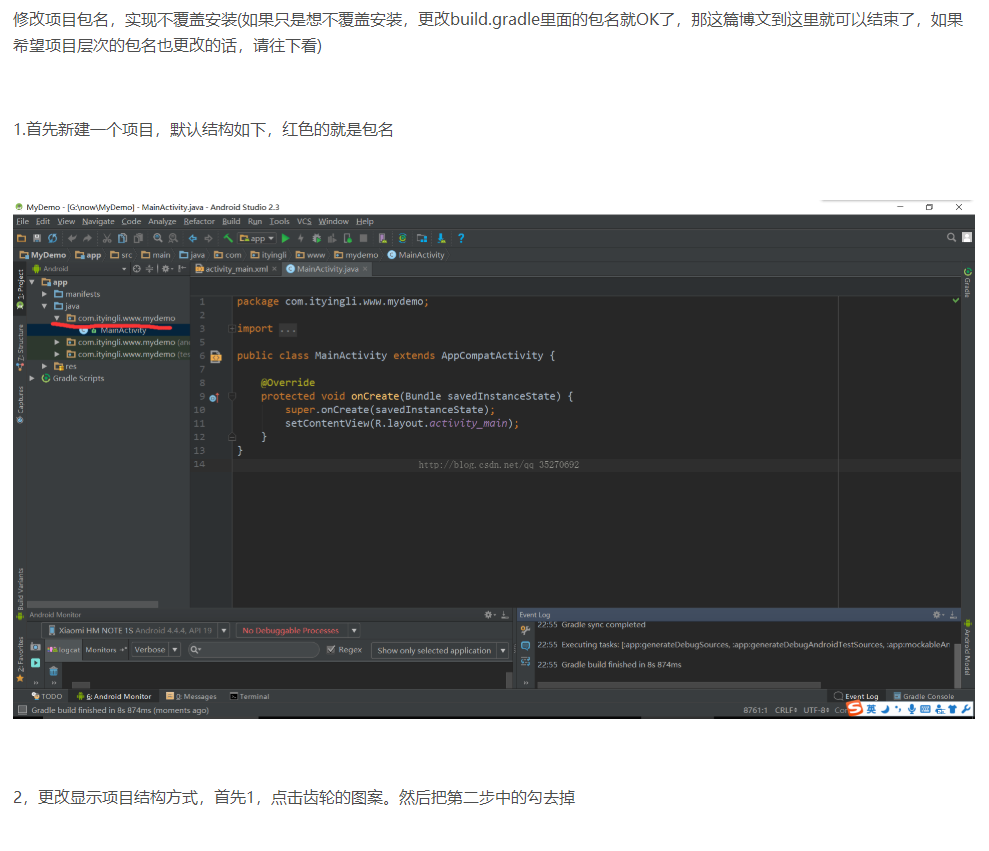This screenshot has height=851, width=989.
Task: Open the Android project view dropdown
Action: (79, 269)
